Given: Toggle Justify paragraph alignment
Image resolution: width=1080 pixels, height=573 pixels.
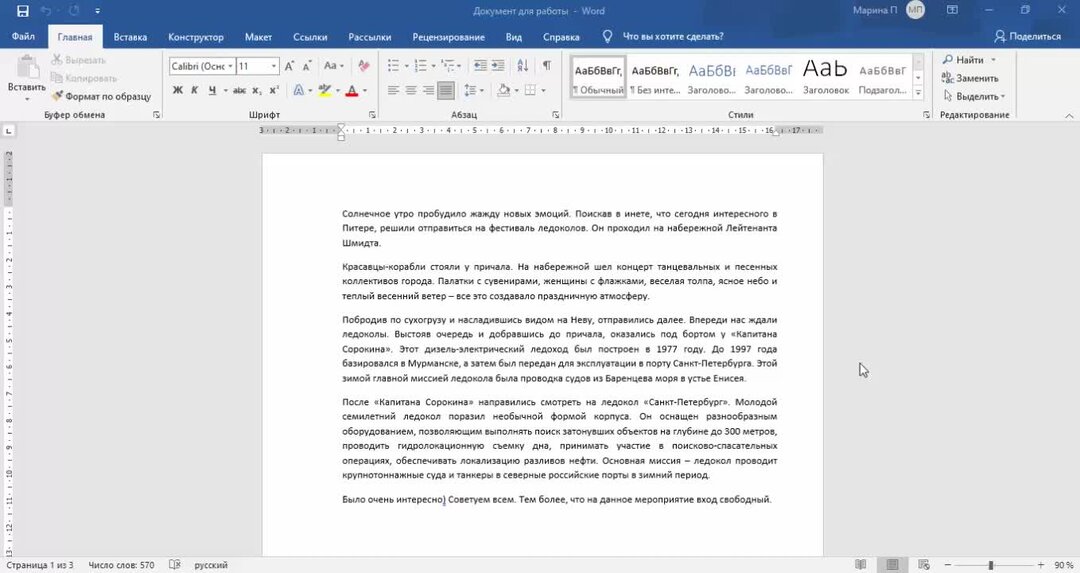Looking at the screenshot, I should click(446, 90).
